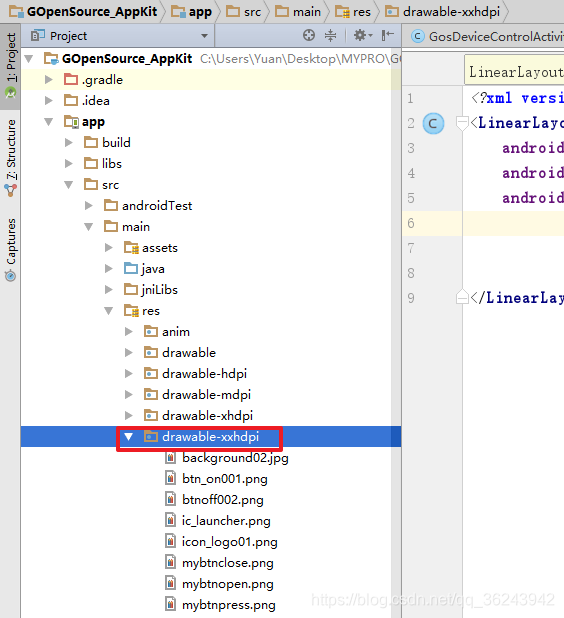Screen dimensions: 564x618
Task: Place cursor on empty line 6 in editor
Action: click(x=513, y=223)
